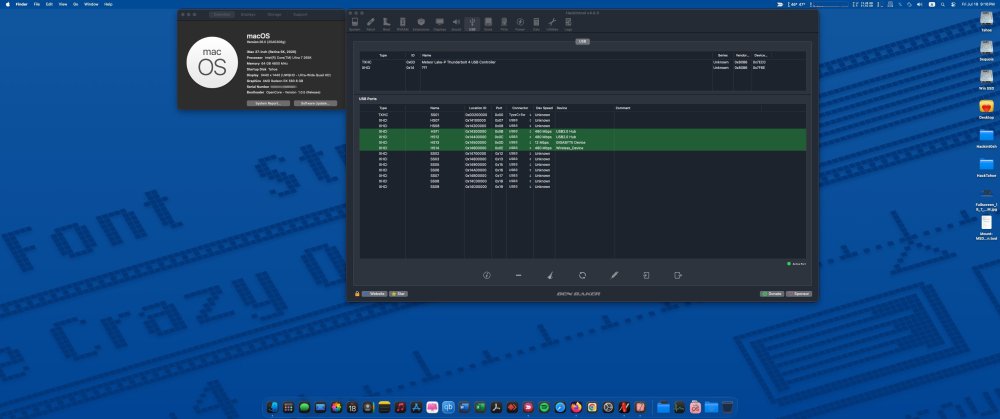Screen dimensions: 1000x419
Task: Open the Trash in the Dock
Action: [x=727, y=407]
